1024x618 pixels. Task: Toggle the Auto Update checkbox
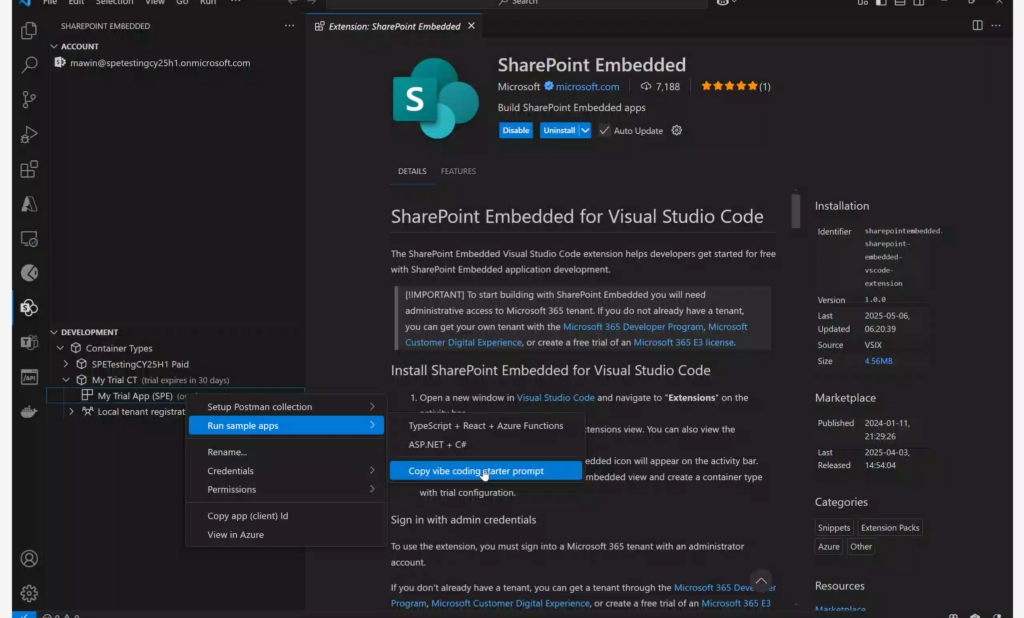(604, 130)
